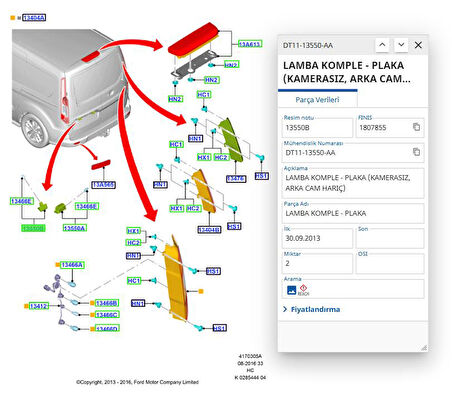This screenshot has width=452, height=397.
Task: Click the FINIS field showing 1807855
Action: point(390,128)
